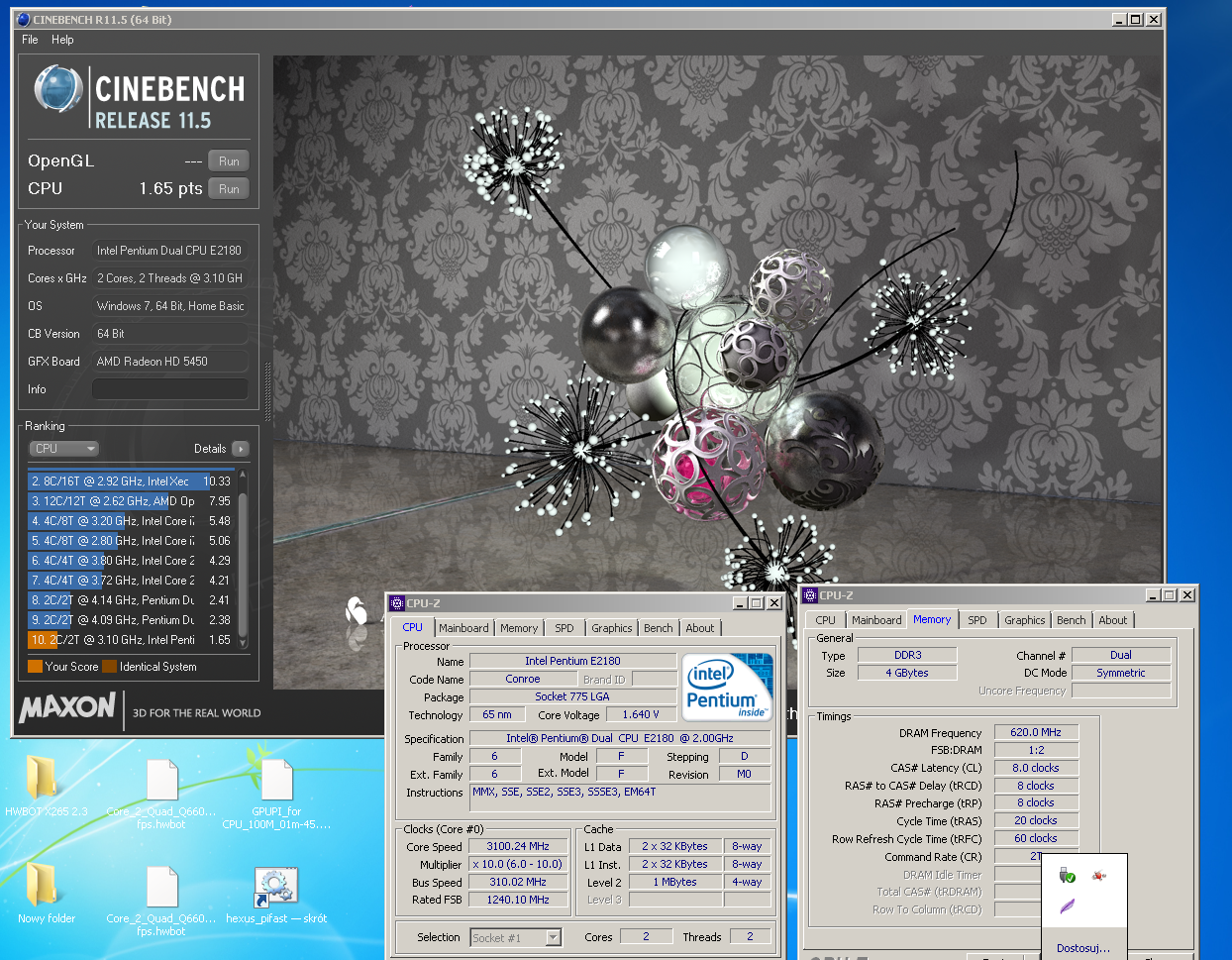
Task: Click the orange Your Score legend swatch
Action: (35, 667)
